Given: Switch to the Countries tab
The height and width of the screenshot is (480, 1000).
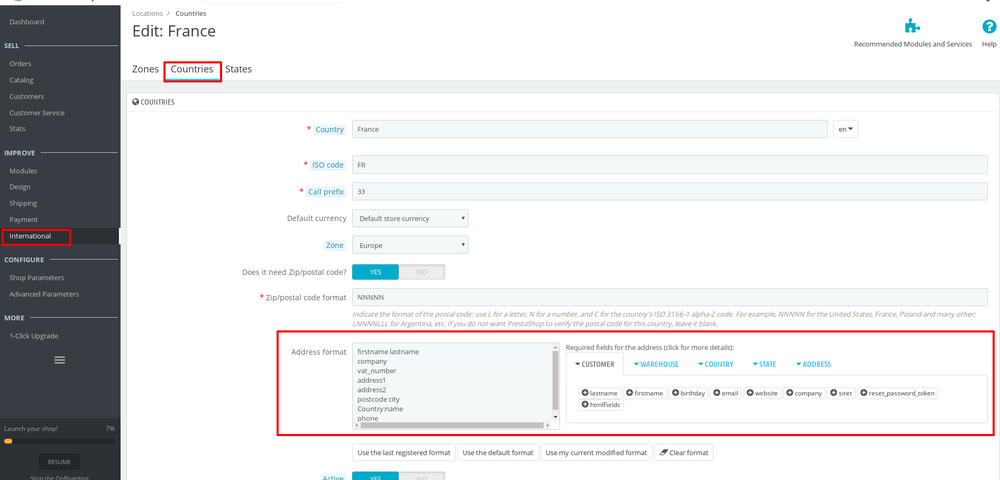Looking at the screenshot, I should 192,69.
